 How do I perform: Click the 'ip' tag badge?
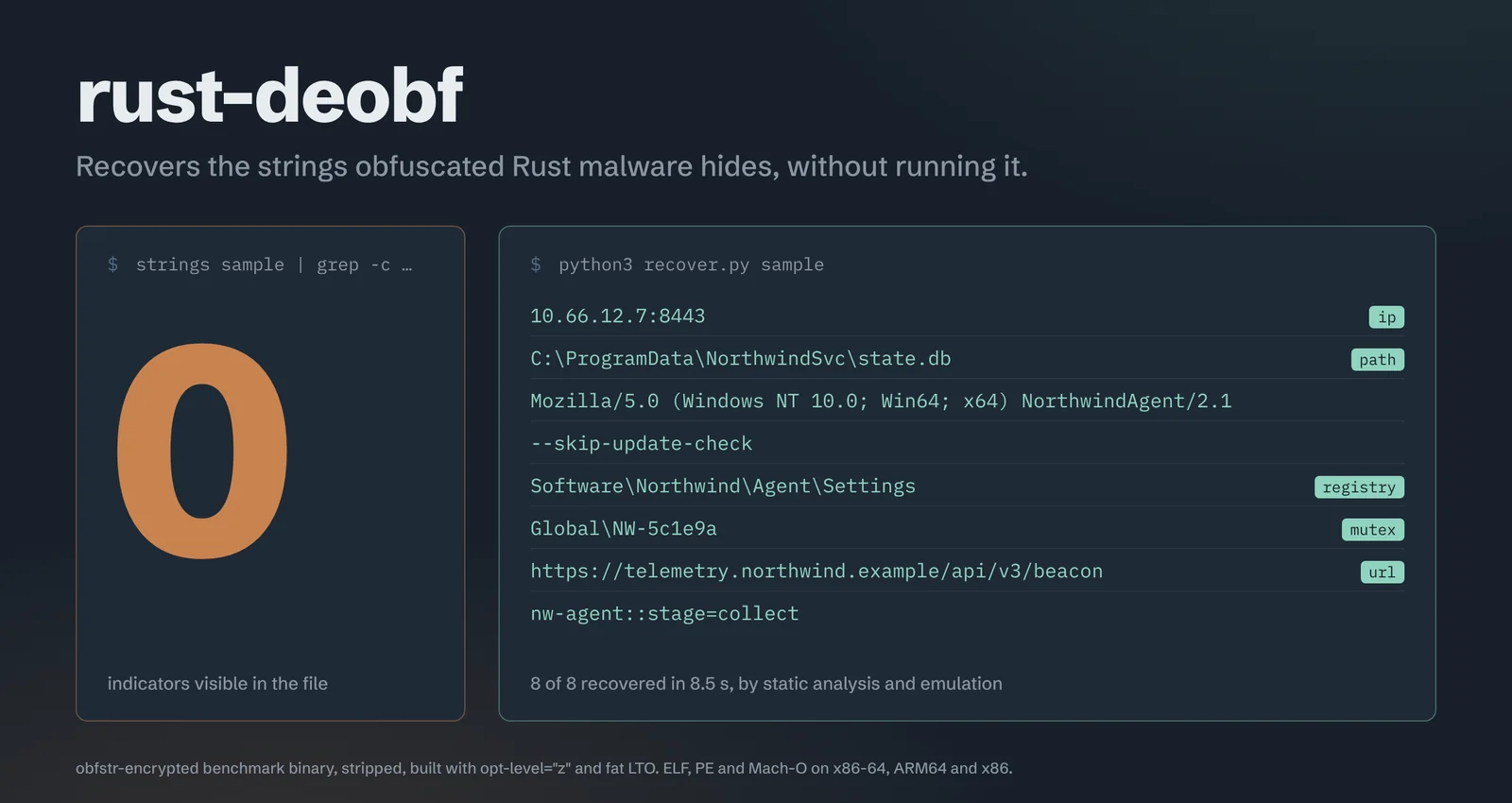(x=1386, y=317)
